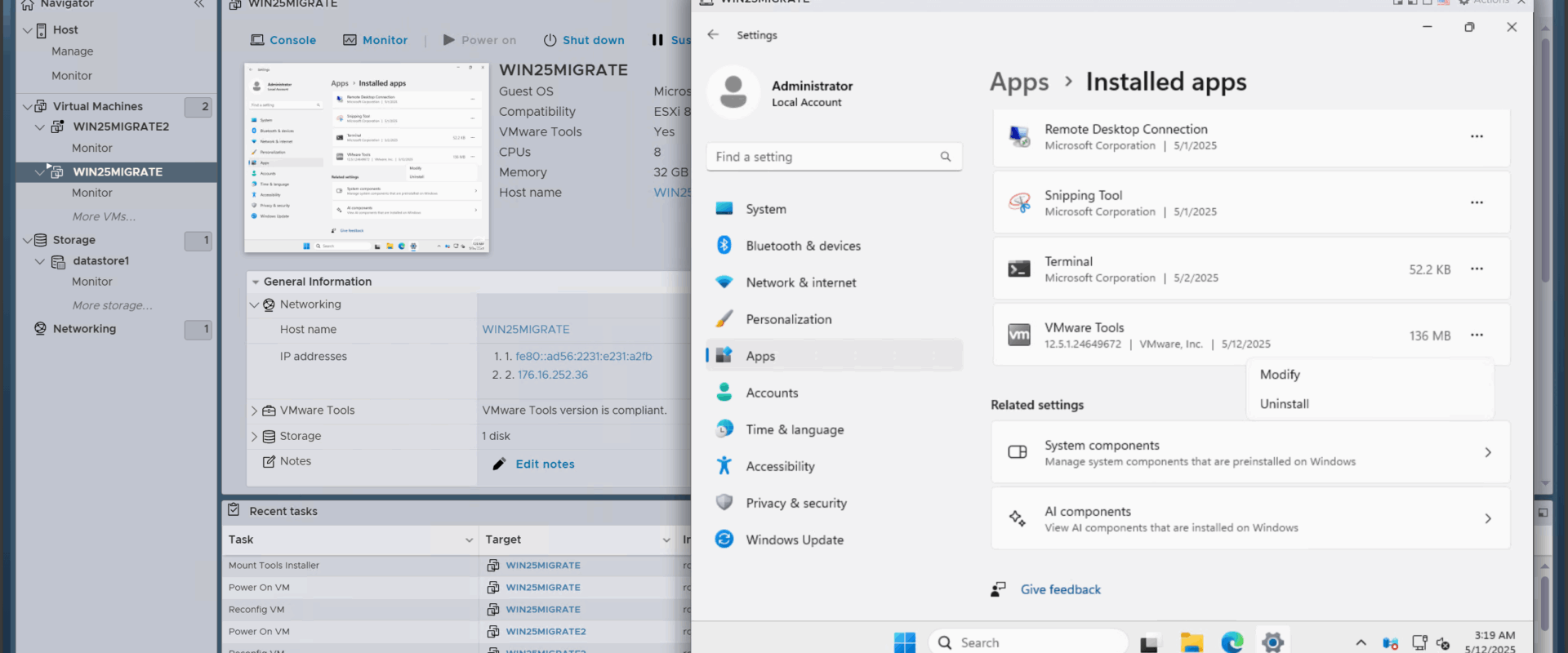The image size is (1568, 653).
Task: Click the Virtual Machines icon in Navigator
Action: [x=41, y=106]
